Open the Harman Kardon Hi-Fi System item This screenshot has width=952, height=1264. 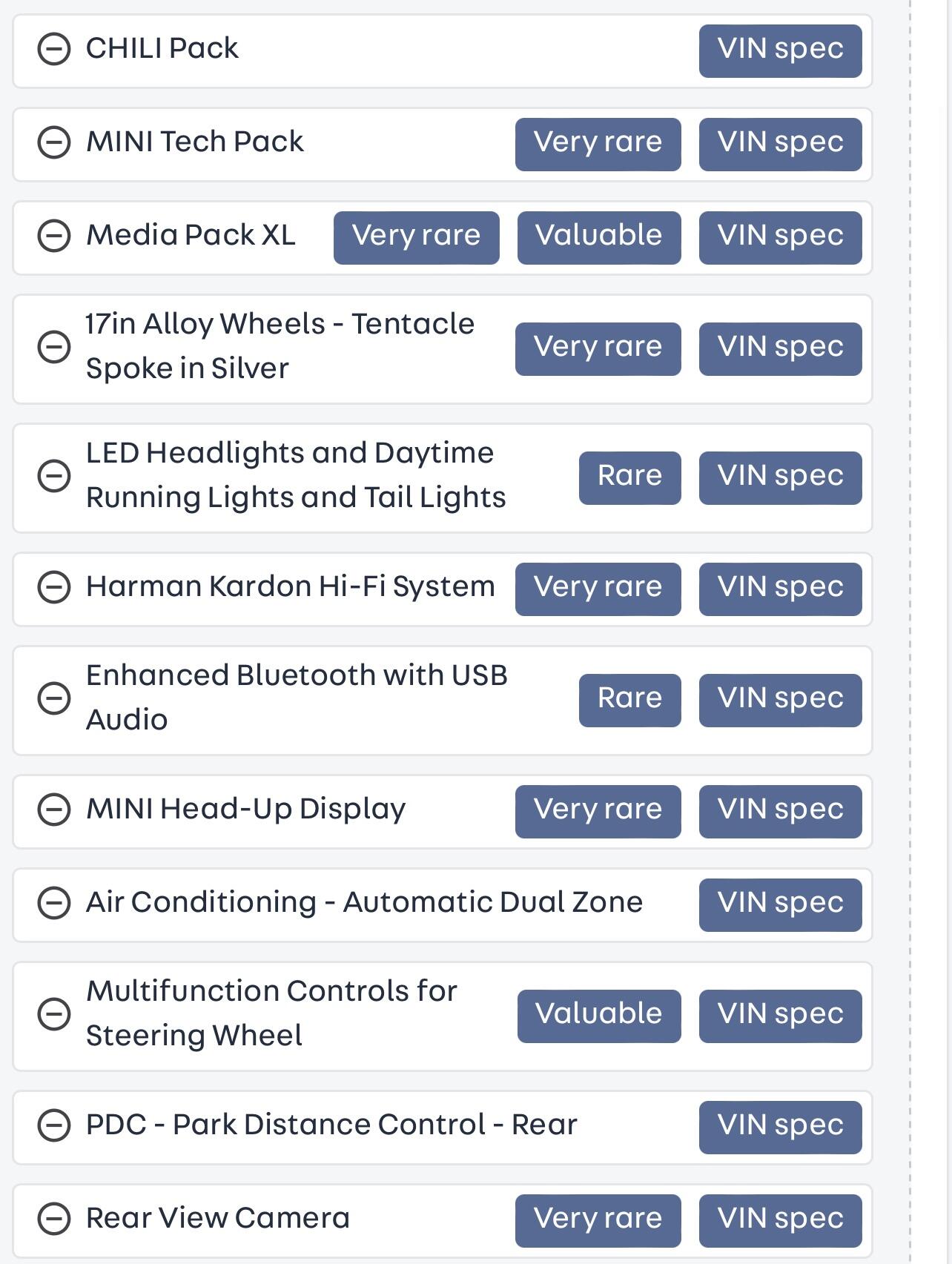(290, 587)
